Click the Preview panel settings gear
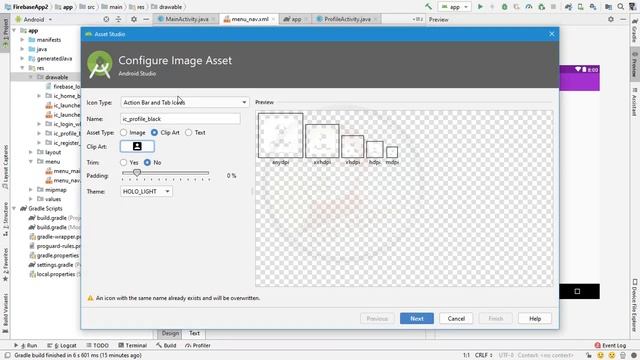 [x=611, y=19]
